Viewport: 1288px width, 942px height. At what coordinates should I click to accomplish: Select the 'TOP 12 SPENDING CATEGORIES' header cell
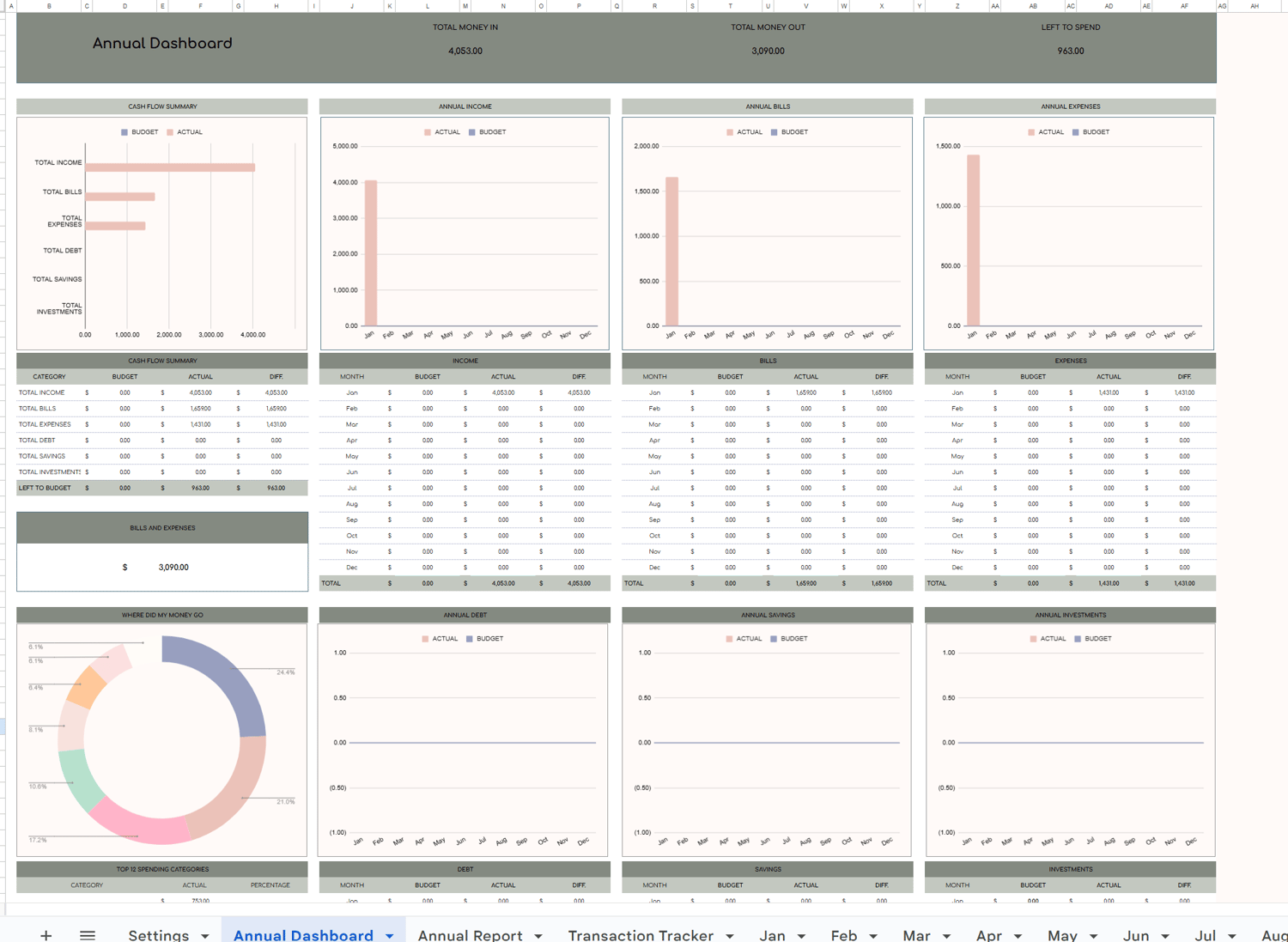point(162,869)
